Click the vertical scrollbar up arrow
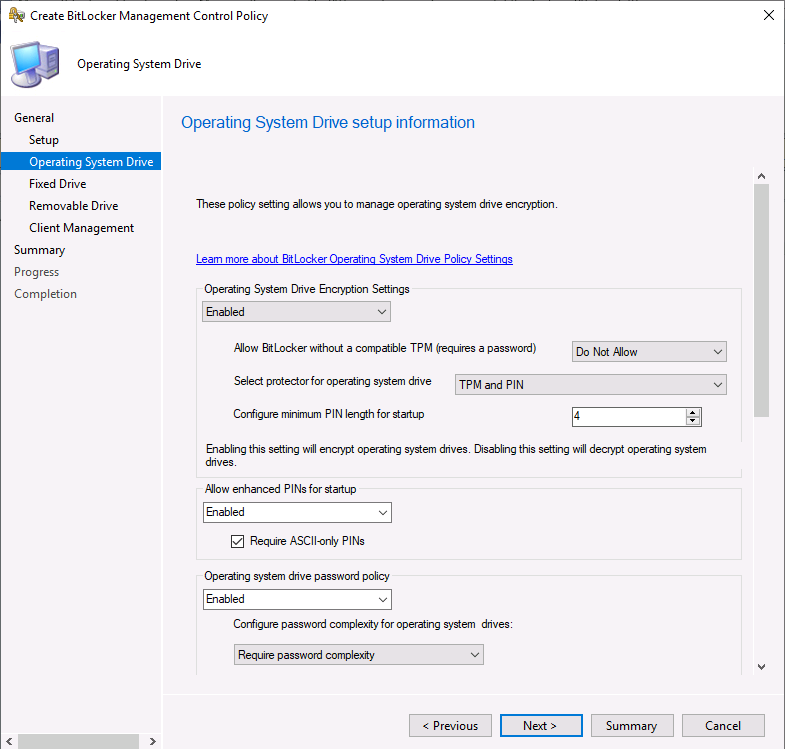Image resolution: width=785 pixels, height=749 pixels. pos(761,176)
